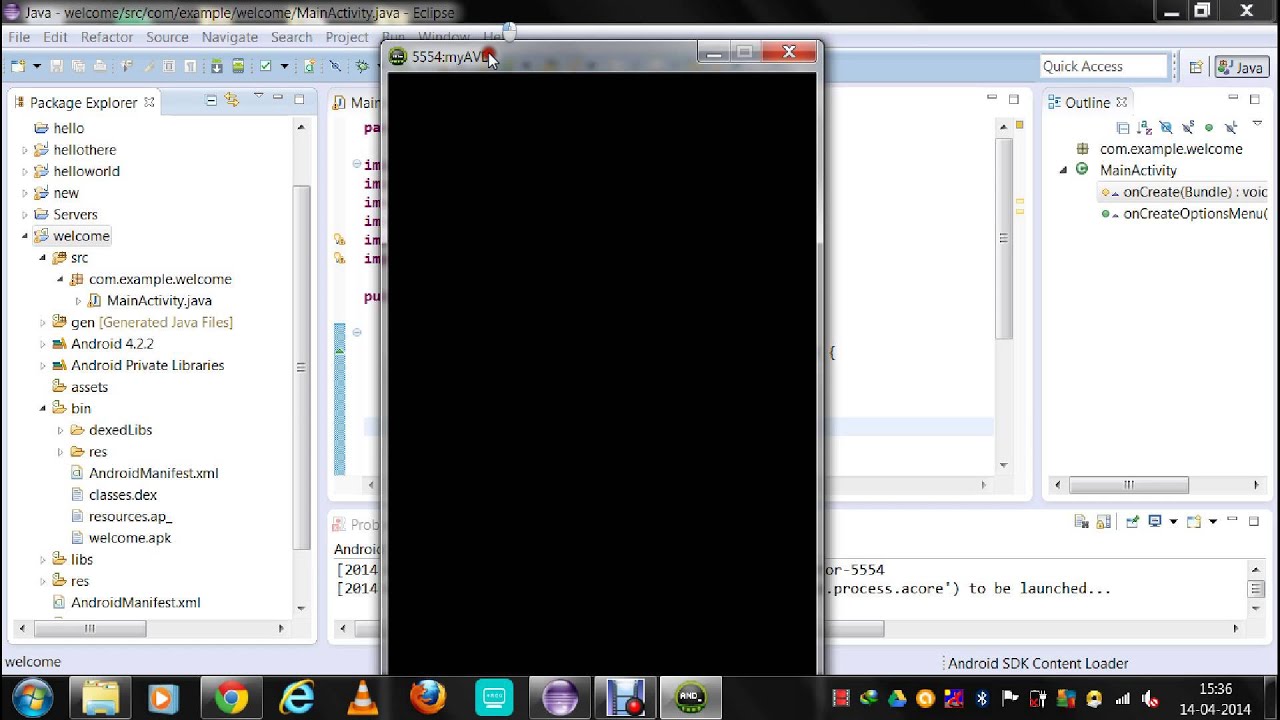Click the Open Perspective icon

coord(1196,67)
